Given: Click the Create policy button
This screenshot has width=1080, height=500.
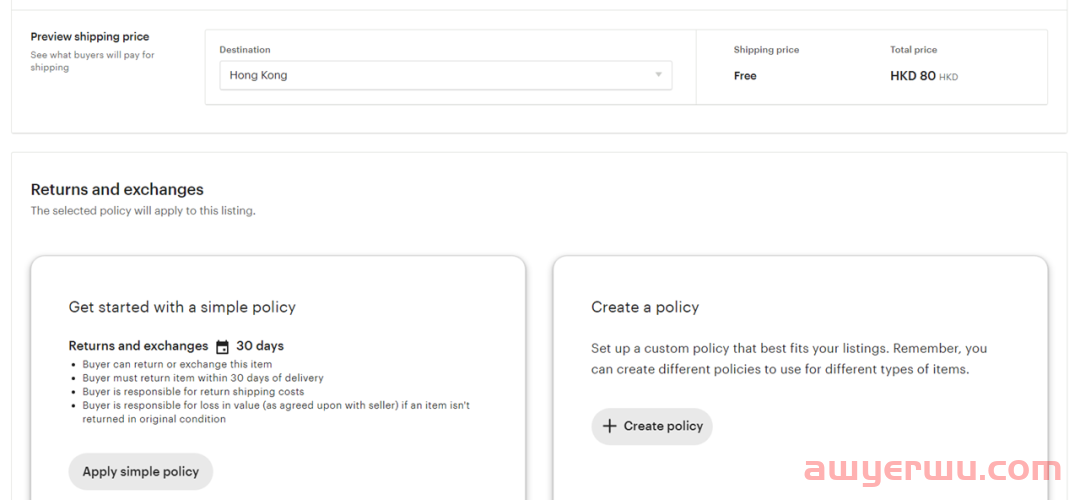Looking at the screenshot, I should pyautogui.click(x=652, y=426).
